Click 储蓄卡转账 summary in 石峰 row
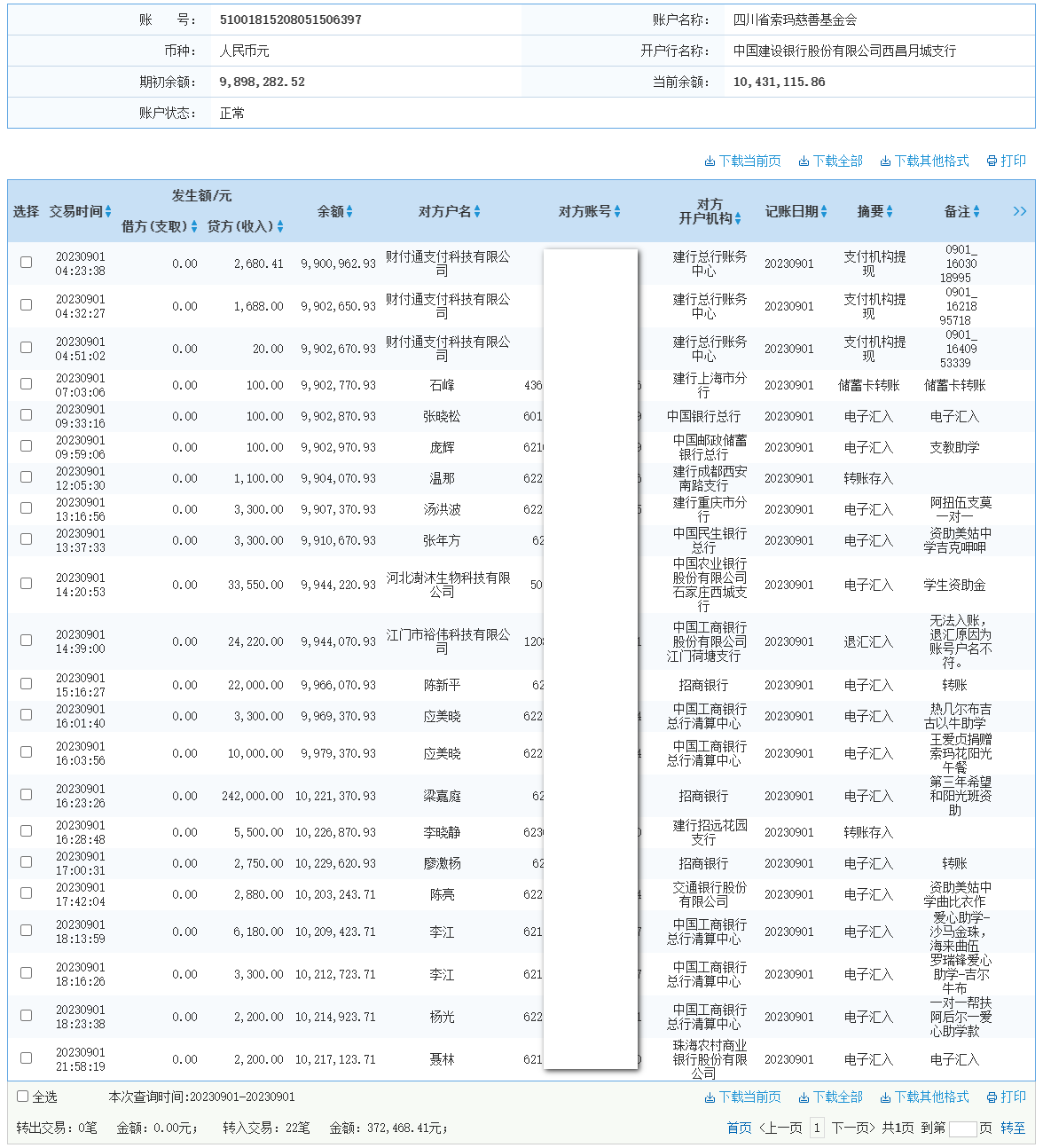The image size is (1043, 1148). point(868,385)
